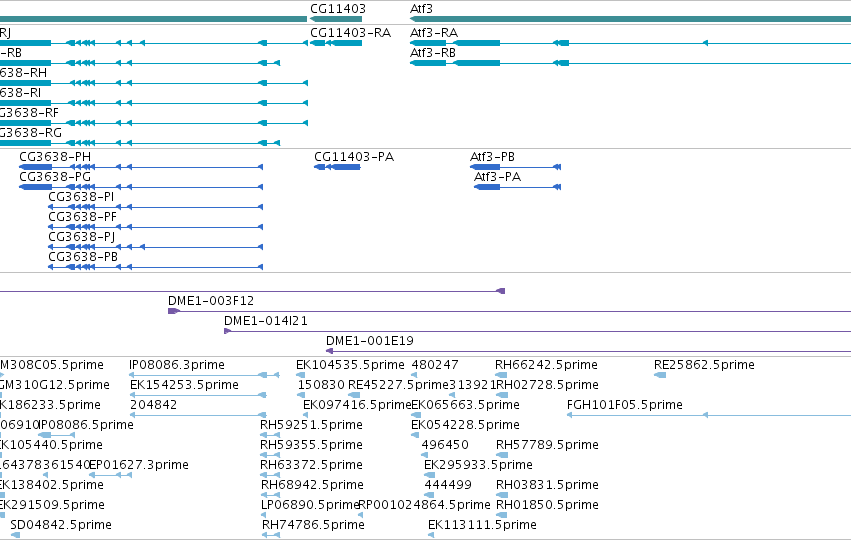Click the RH59355.5prime EST label
This screenshot has width=851, height=540.
point(311,445)
